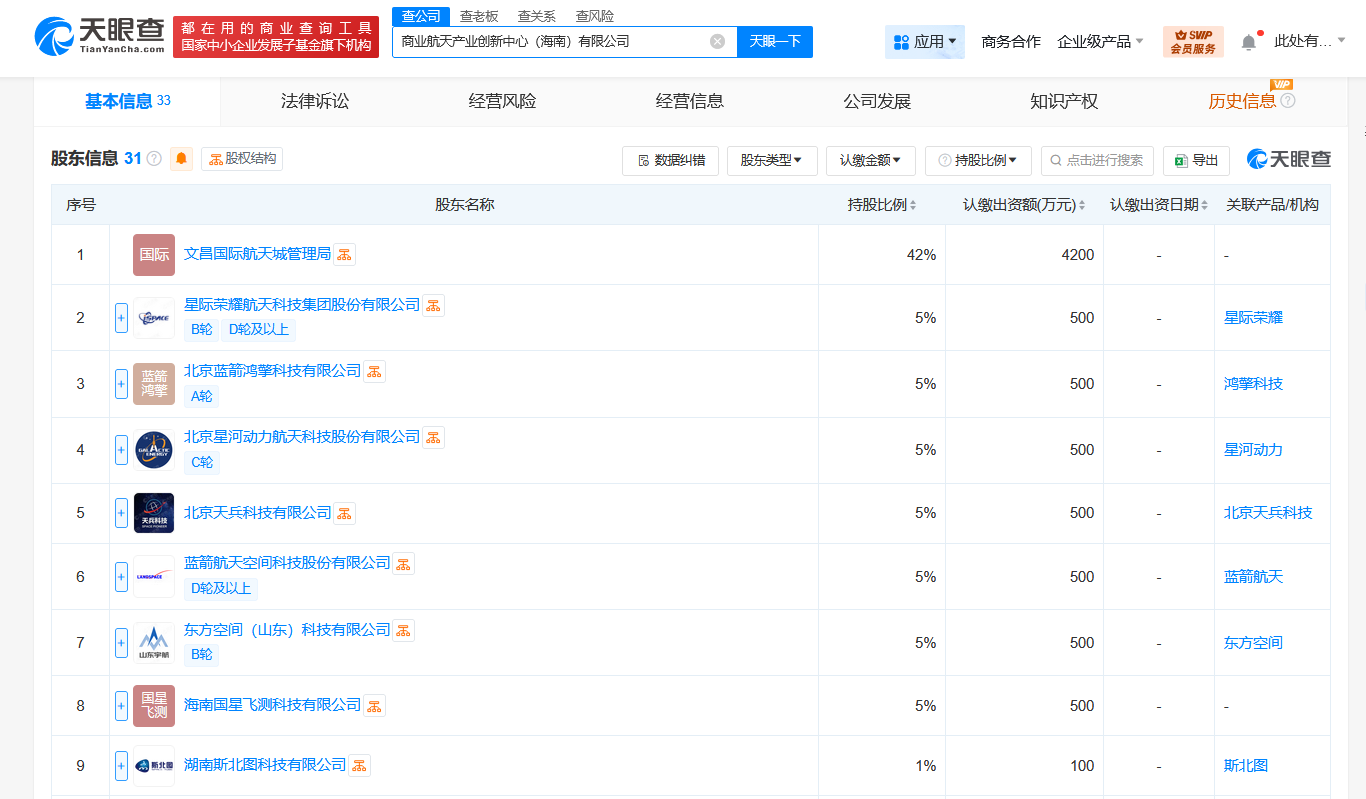Sort table by 认缴出资日期 column
This screenshot has height=799, width=1366.
click(x=1160, y=205)
